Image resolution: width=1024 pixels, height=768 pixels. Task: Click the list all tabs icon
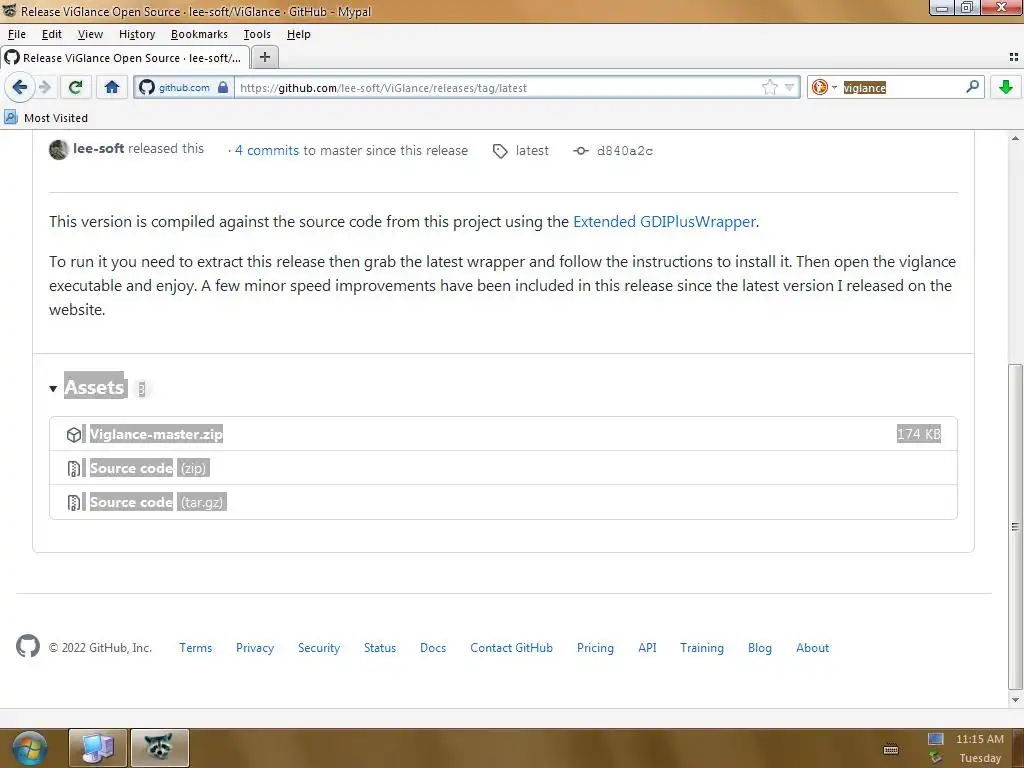1014,57
